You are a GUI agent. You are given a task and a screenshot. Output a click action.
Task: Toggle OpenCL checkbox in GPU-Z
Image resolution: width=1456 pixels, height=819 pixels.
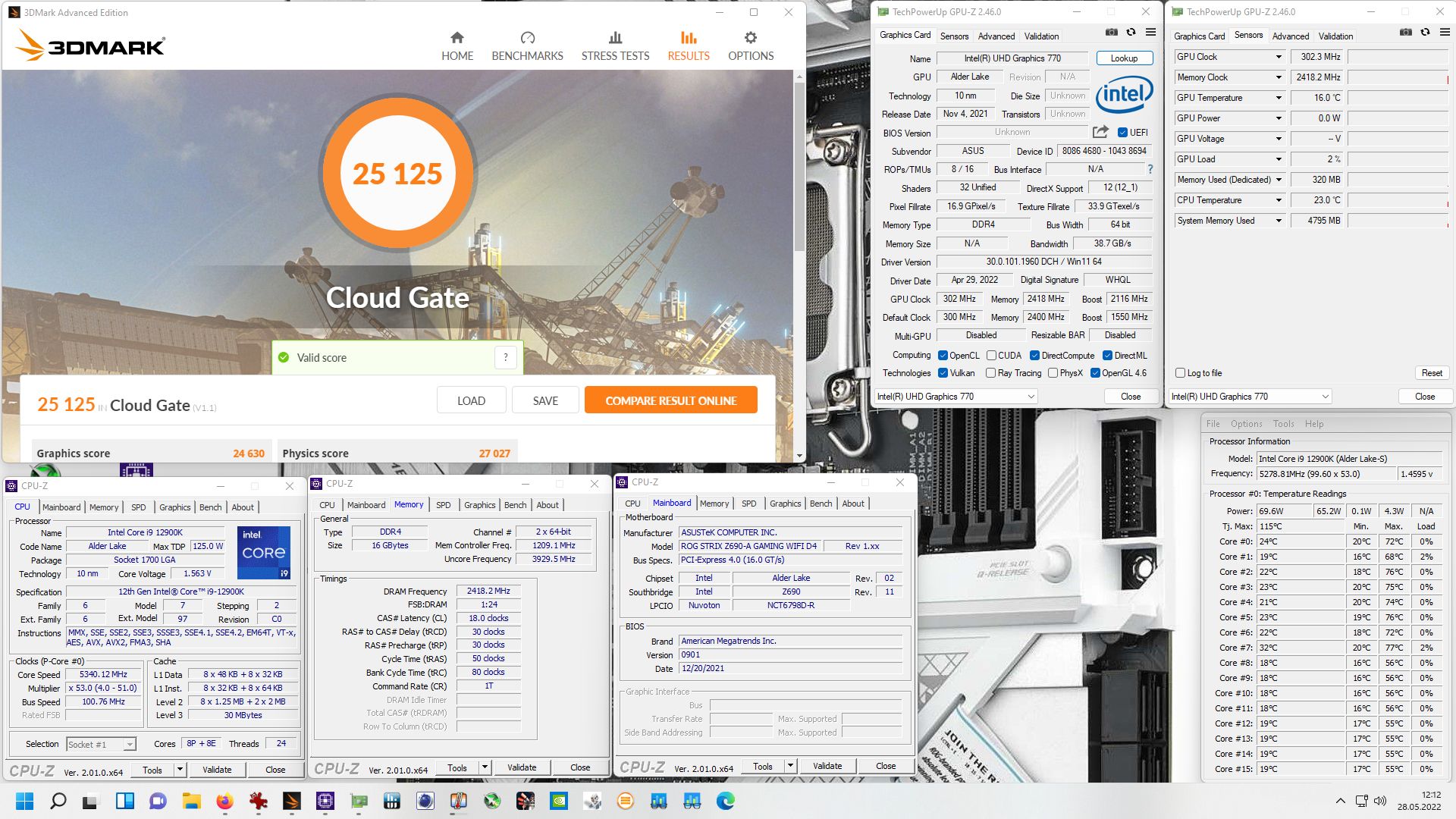coord(943,355)
